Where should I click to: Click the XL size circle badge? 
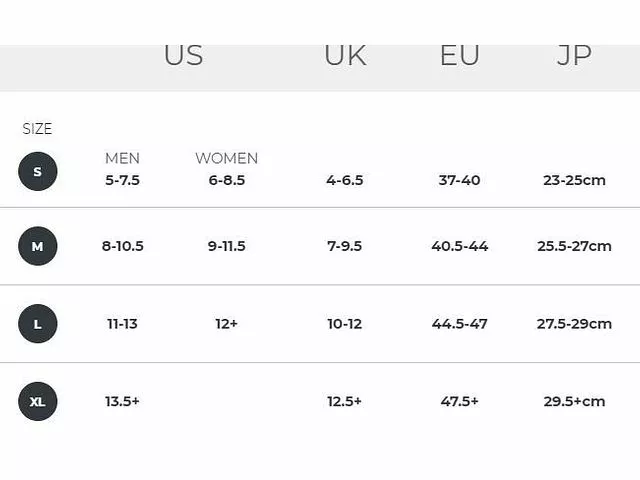coord(38,401)
